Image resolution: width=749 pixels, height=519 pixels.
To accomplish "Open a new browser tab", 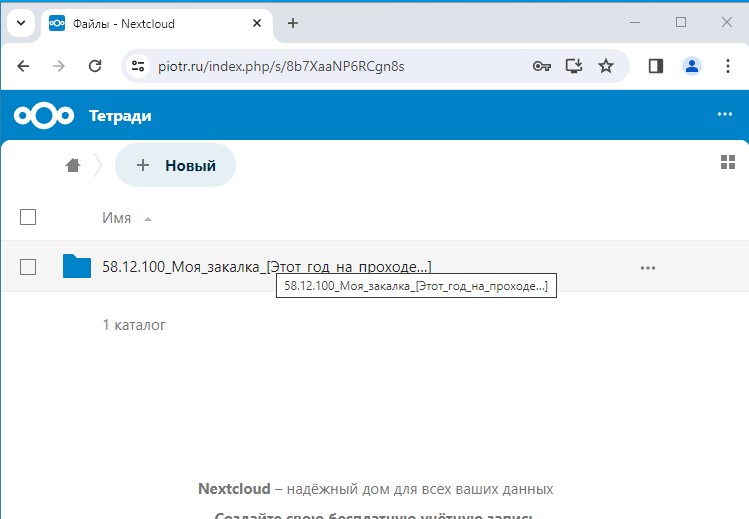I will coord(293,23).
